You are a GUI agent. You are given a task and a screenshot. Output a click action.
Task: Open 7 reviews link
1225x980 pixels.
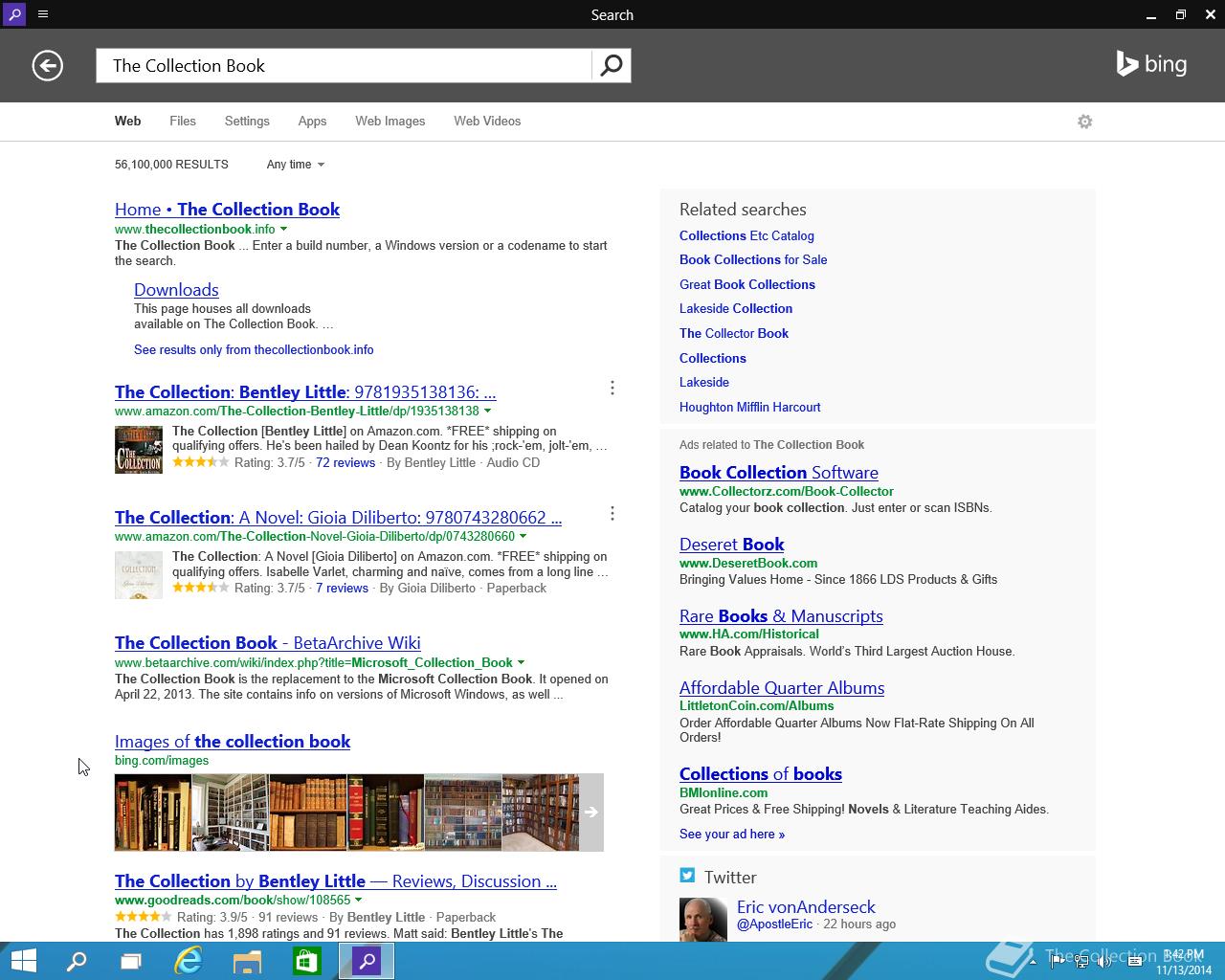tap(342, 588)
